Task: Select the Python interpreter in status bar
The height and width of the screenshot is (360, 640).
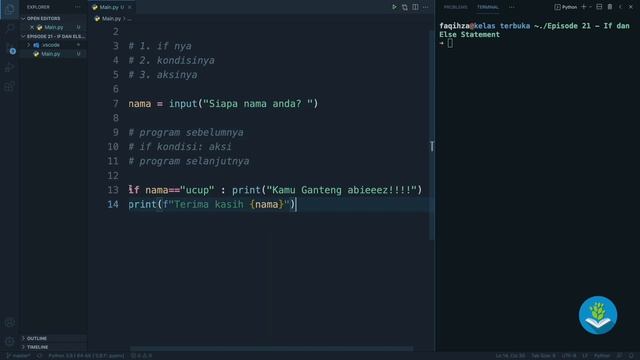Action: (86, 356)
